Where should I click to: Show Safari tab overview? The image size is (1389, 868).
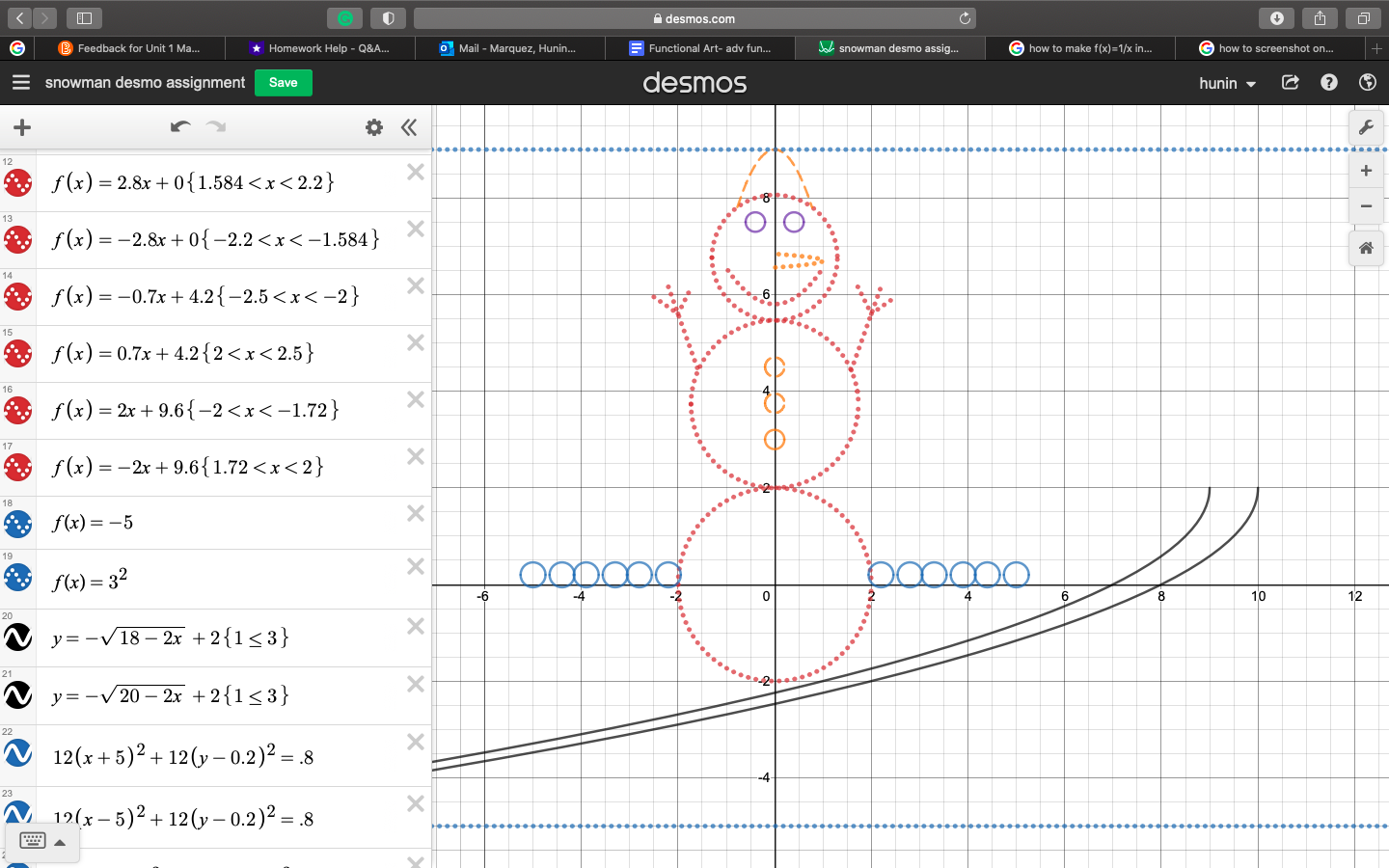click(1363, 18)
